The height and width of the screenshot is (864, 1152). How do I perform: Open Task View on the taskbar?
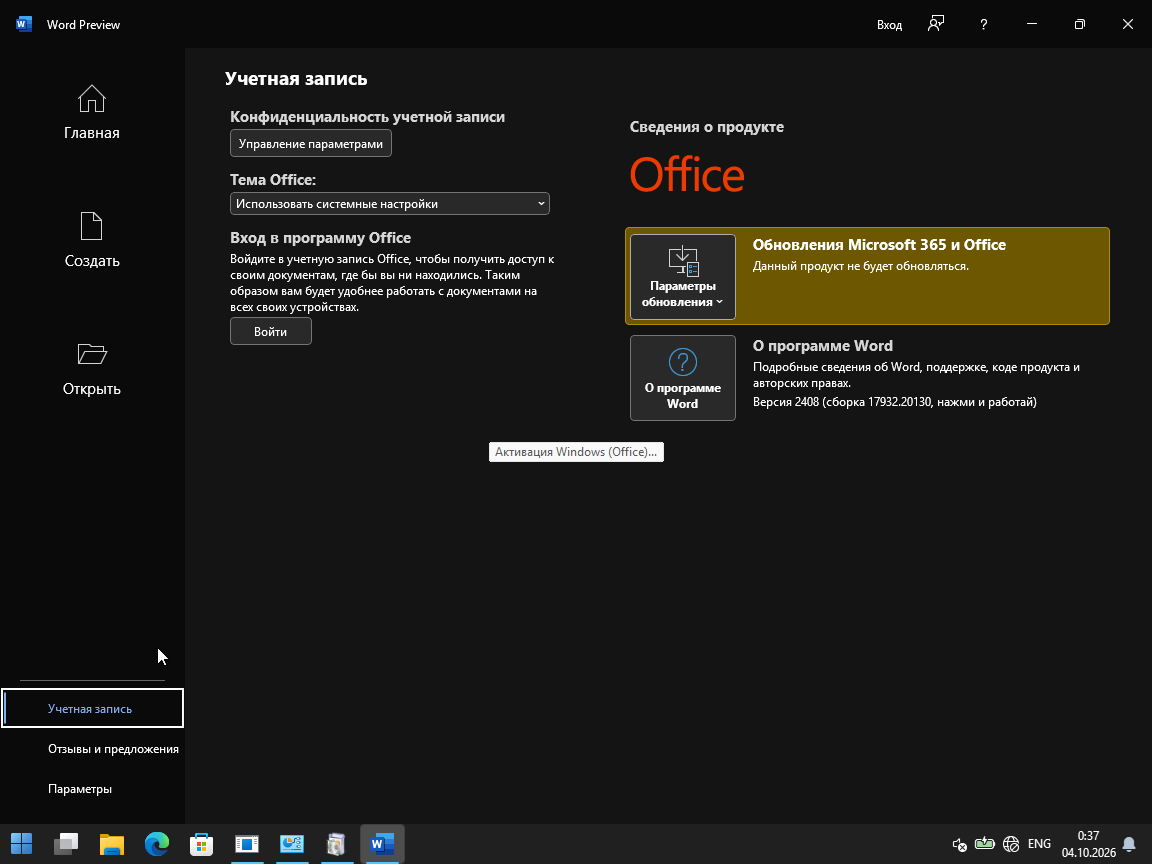click(66, 843)
